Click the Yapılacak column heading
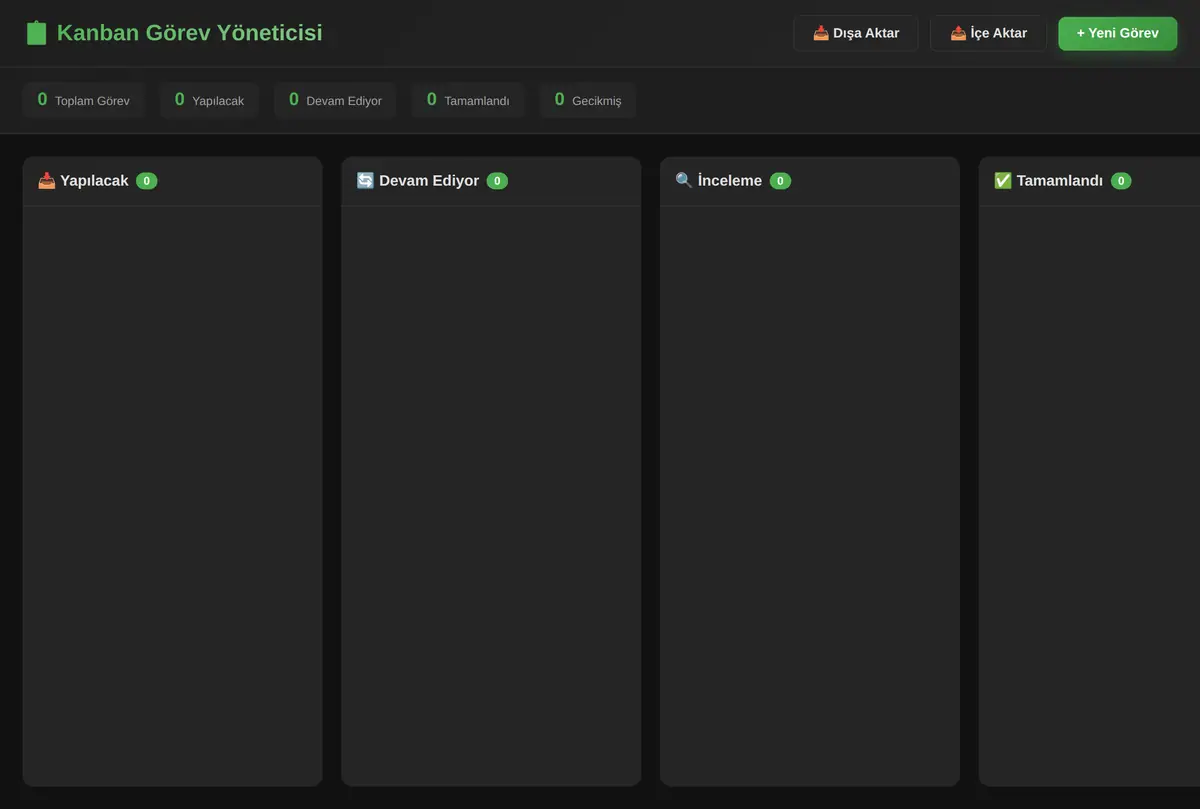Screen dimensions: 1200x809 (x=94, y=181)
